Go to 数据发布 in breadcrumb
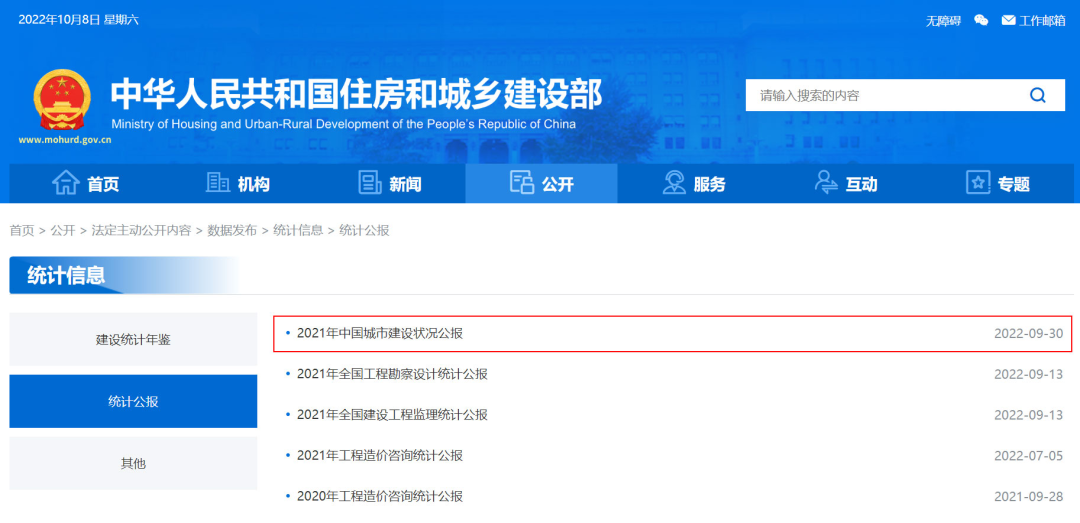1080x523 pixels. click(232, 230)
